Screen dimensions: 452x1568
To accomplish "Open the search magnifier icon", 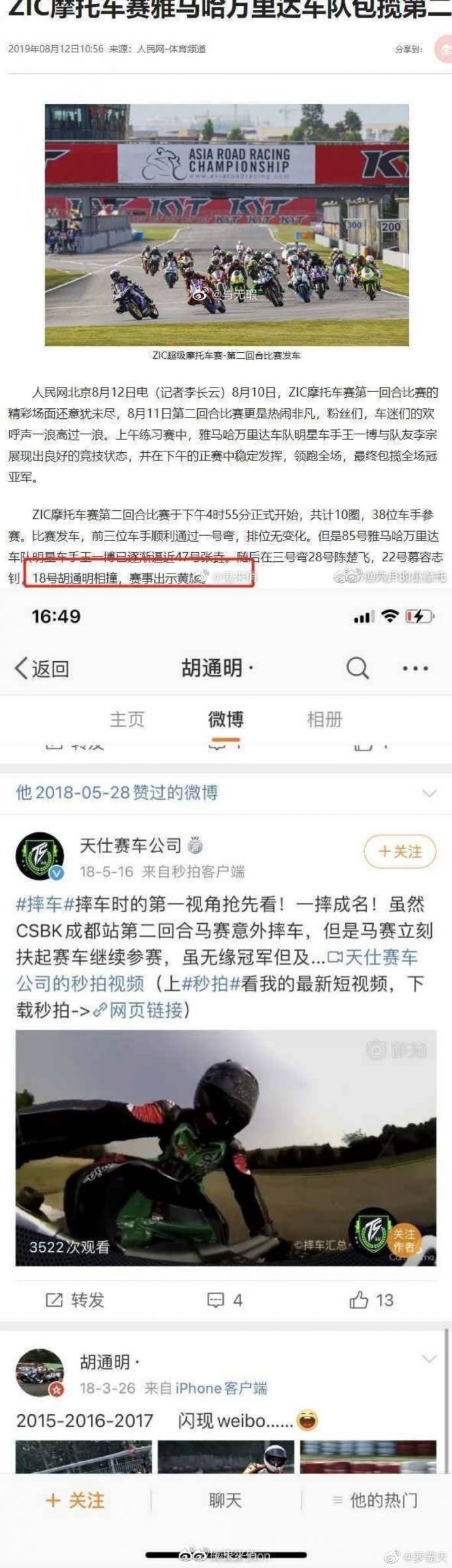I will [x=357, y=668].
